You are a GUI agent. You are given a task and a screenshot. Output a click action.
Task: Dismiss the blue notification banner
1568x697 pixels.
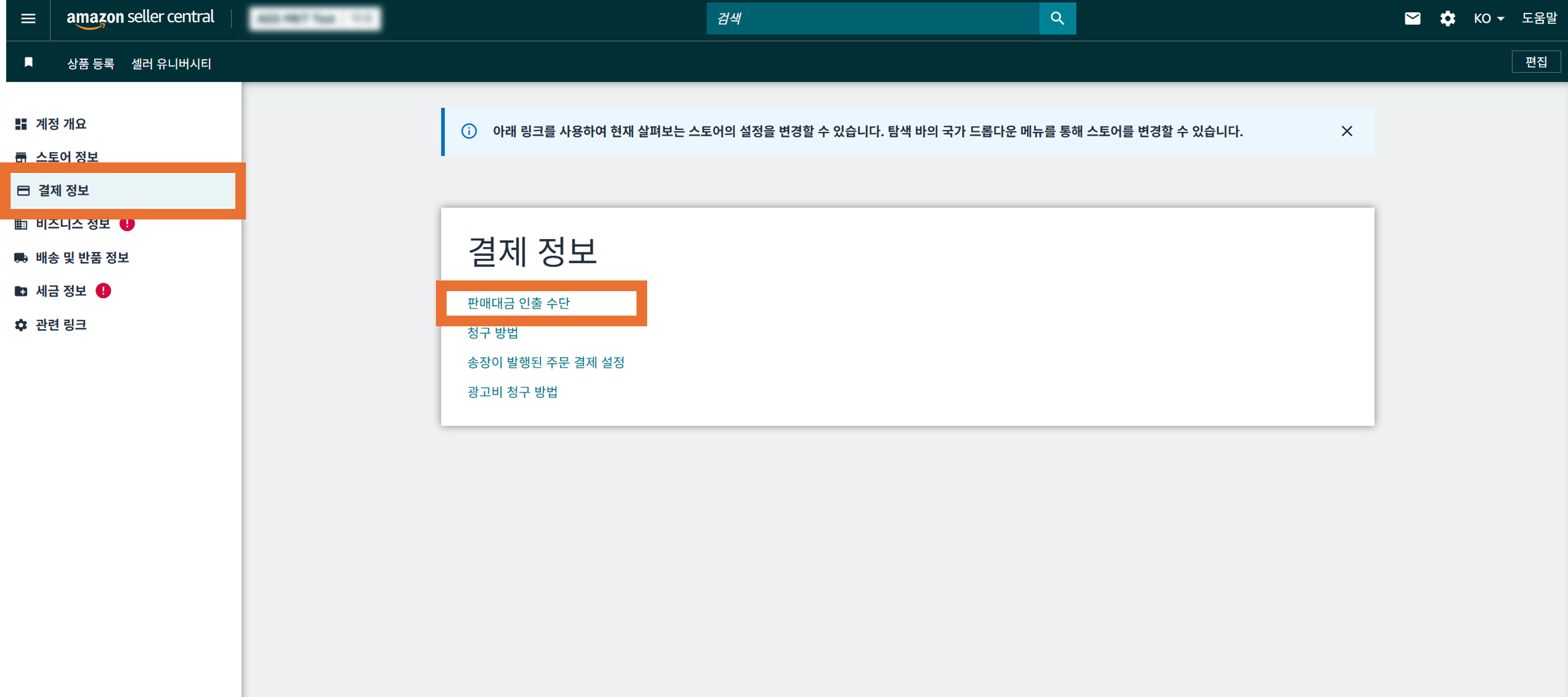pos(1346,131)
